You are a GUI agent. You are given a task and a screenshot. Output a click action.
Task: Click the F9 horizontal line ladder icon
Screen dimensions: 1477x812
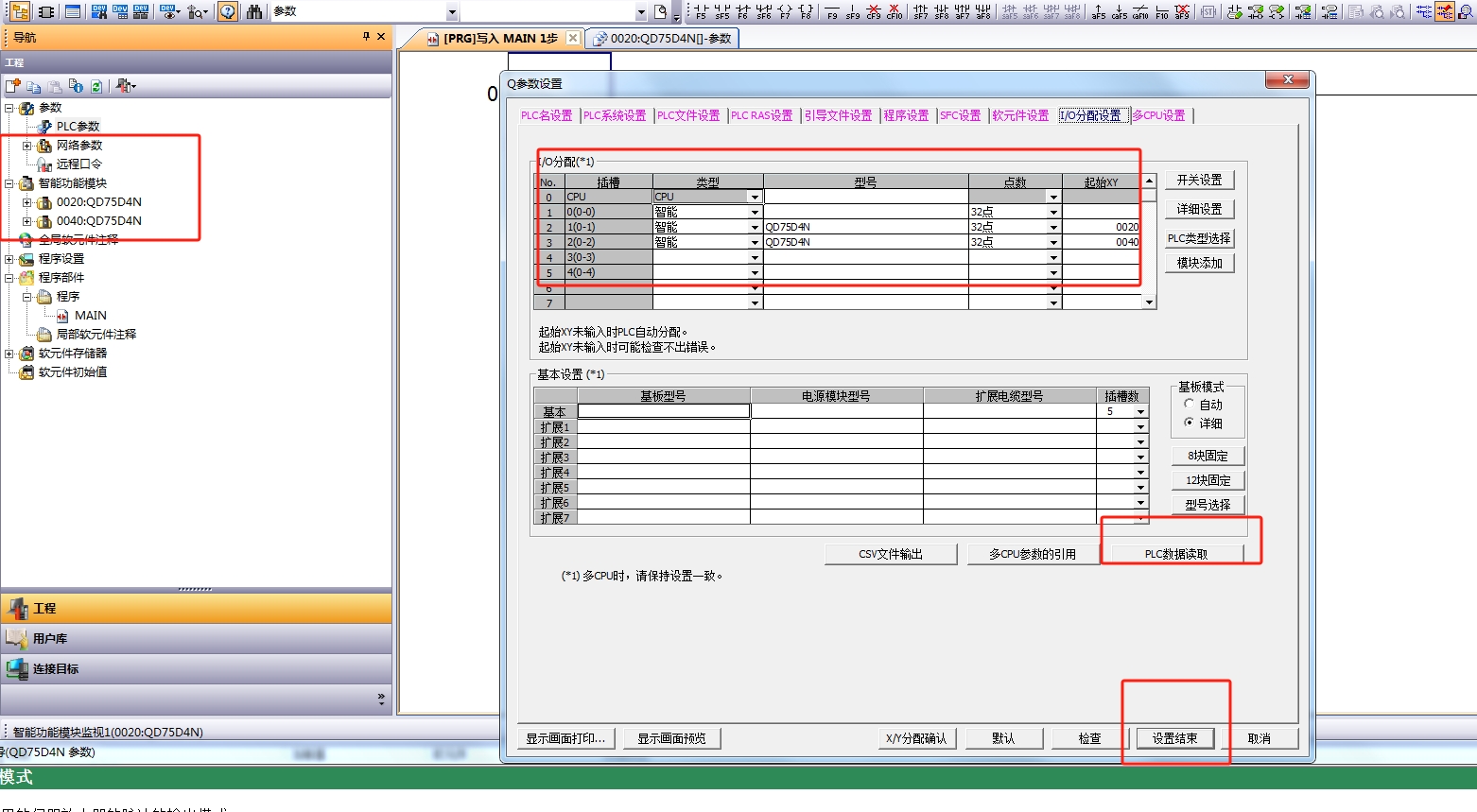[x=832, y=12]
